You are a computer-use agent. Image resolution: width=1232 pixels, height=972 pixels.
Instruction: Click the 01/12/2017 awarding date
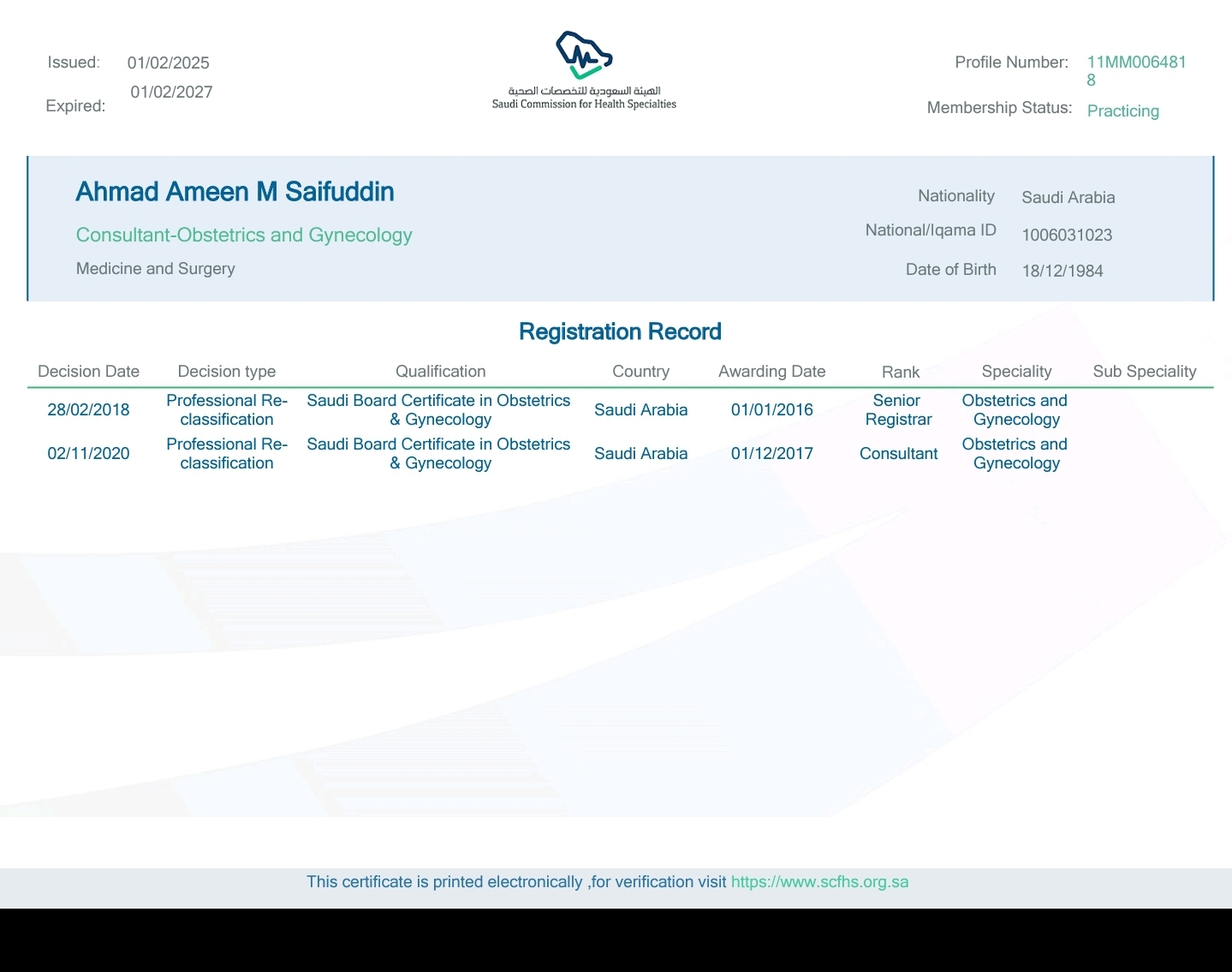[771, 454]
